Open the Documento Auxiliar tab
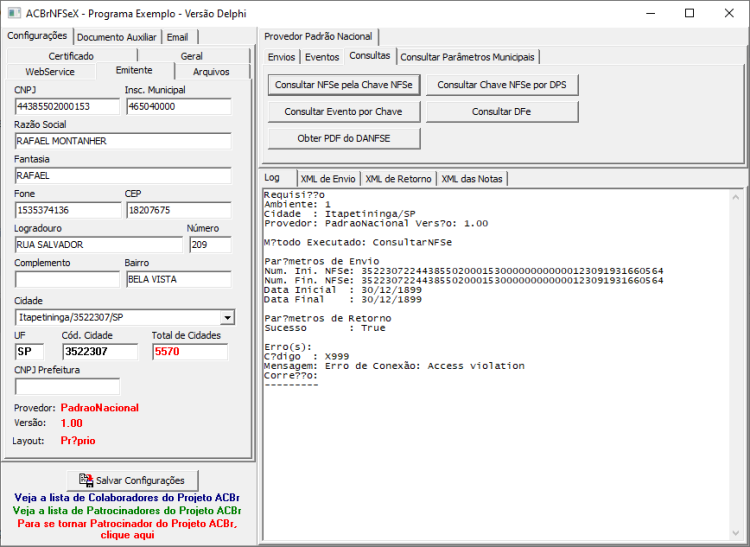Viewport: 750px width, 547px height. point(117,37)
